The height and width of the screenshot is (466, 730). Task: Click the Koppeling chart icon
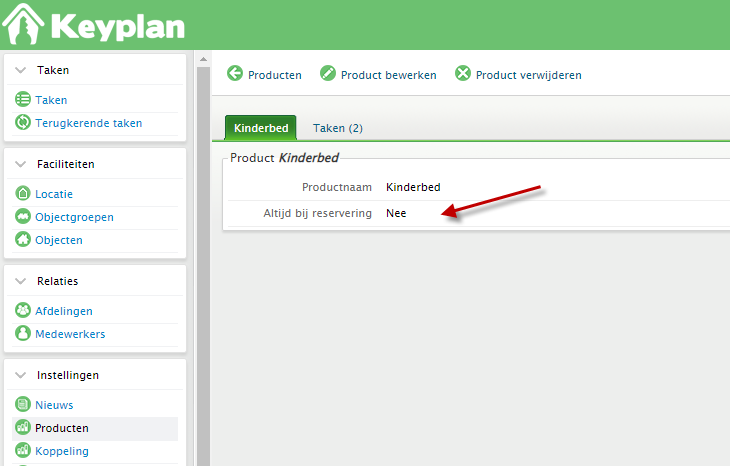click(23, 450)
